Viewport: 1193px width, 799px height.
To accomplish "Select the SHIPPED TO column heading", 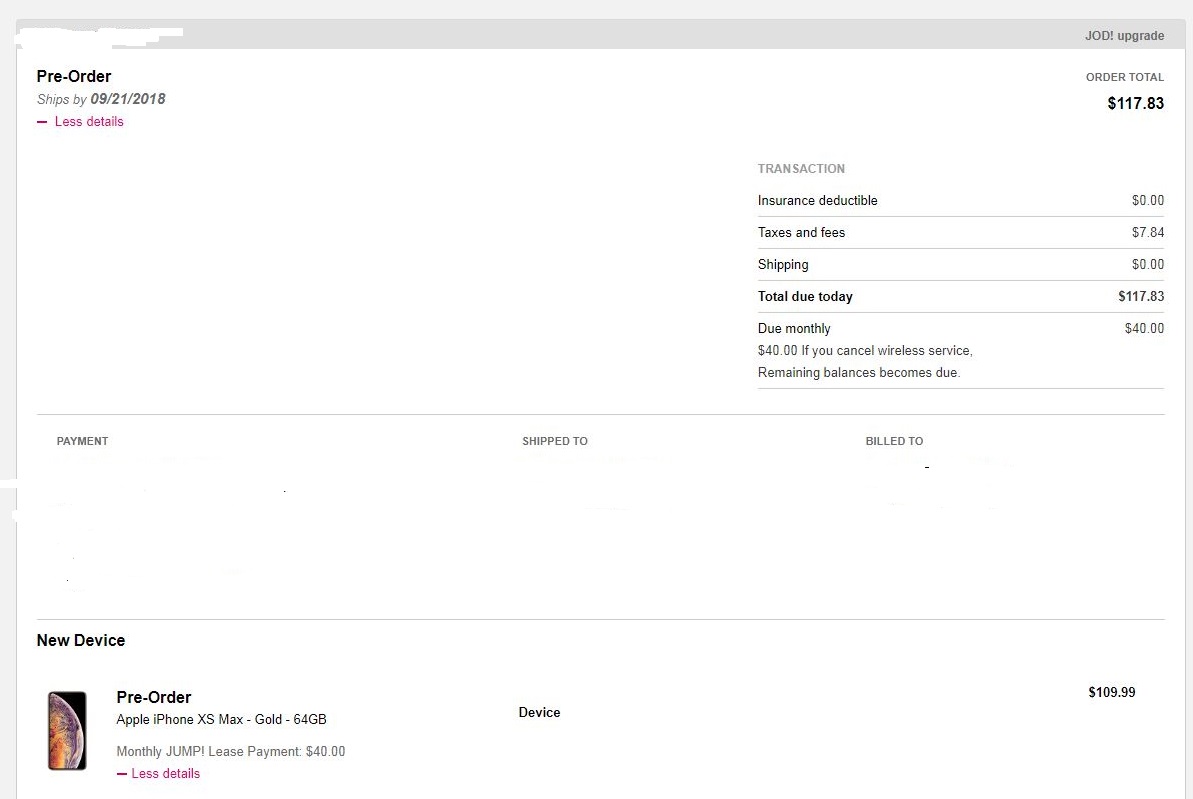I will pos(555,441).
